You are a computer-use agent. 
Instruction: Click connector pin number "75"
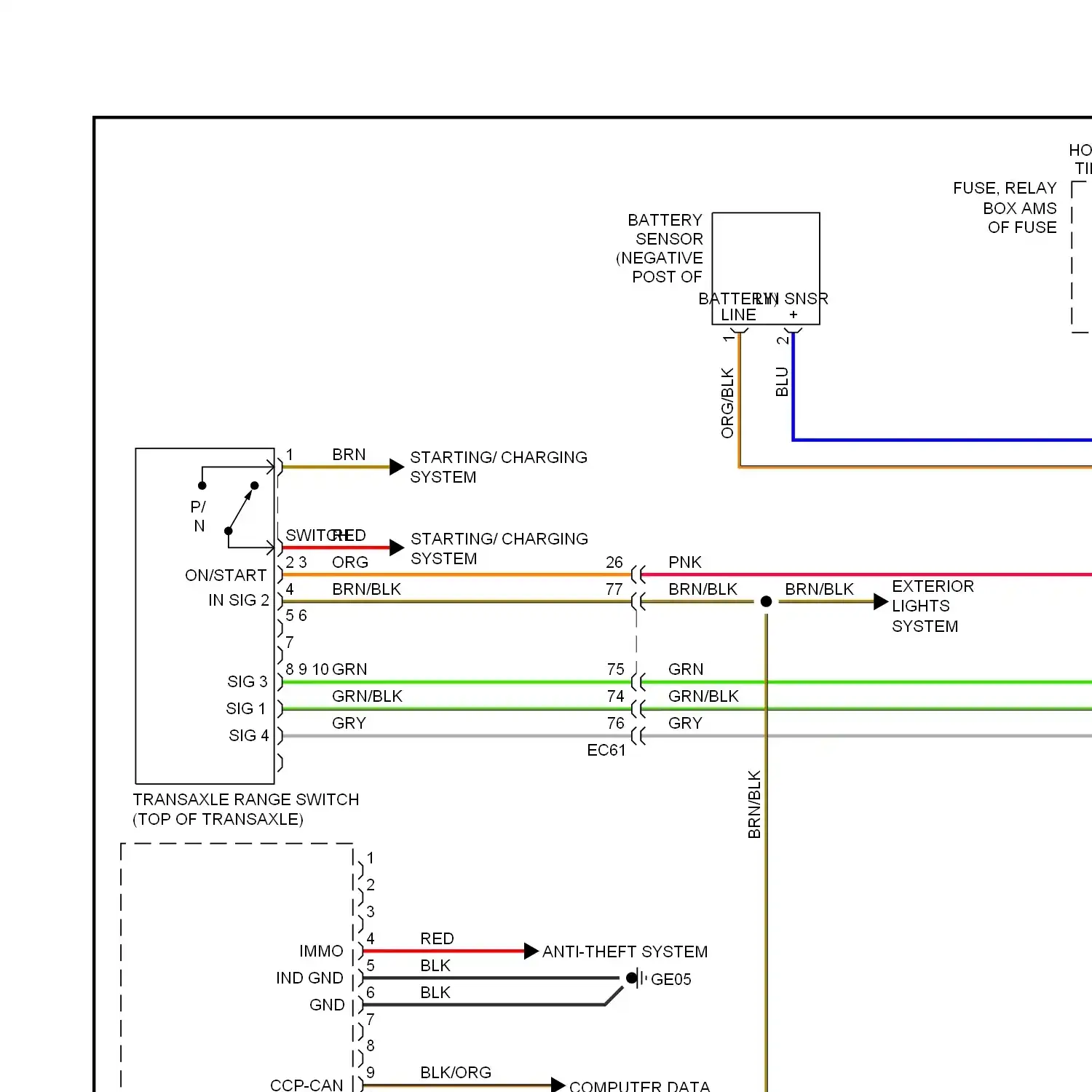616,669
